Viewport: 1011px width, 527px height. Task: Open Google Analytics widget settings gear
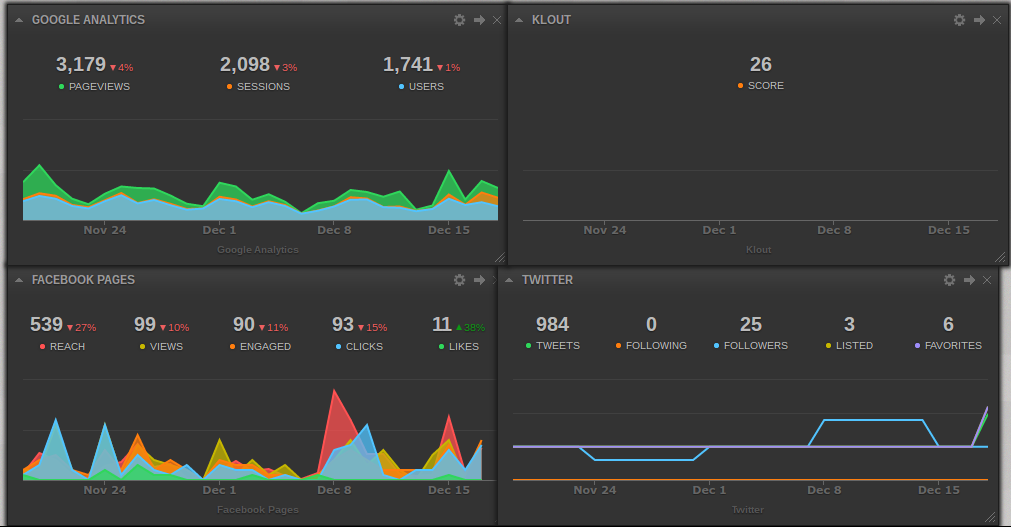click(x=459, y=20)
